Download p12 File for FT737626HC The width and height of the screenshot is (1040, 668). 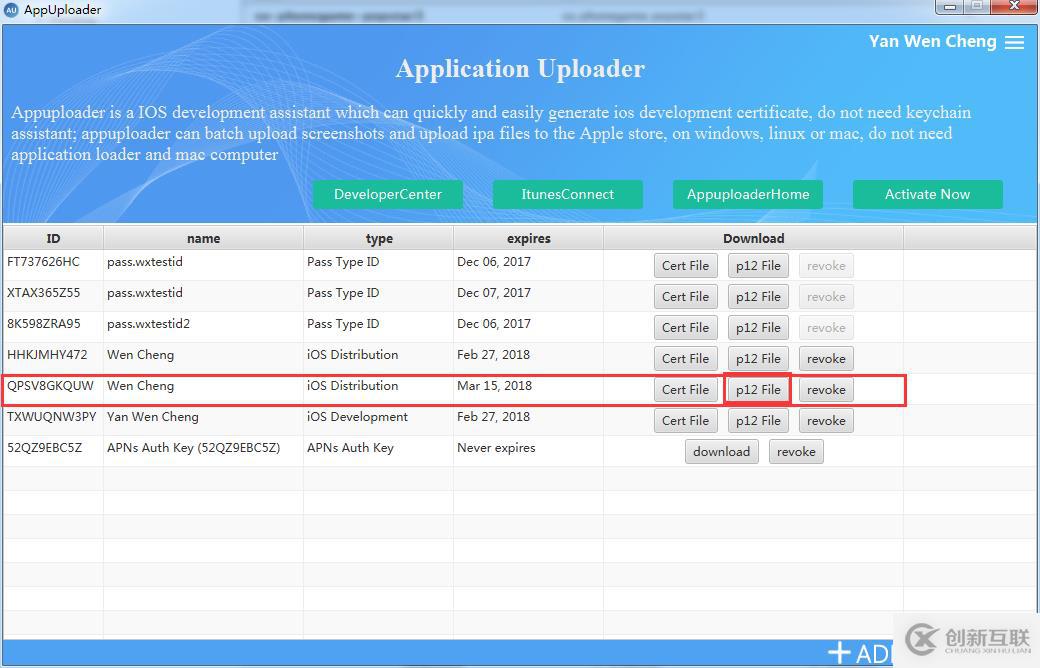[758, 266]
